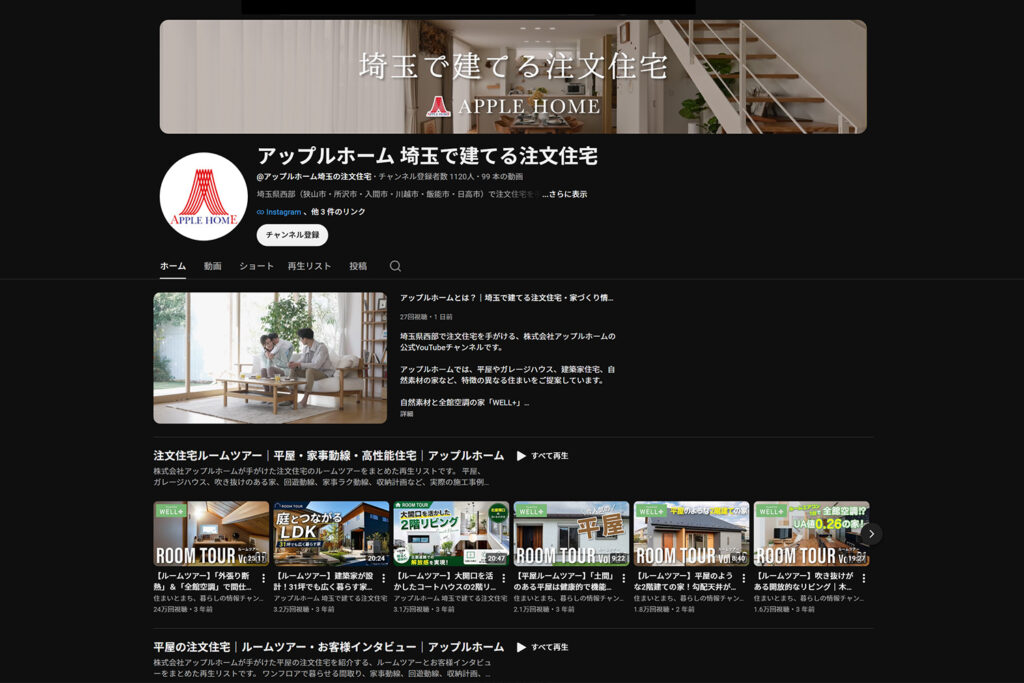Select the ホーム tab

click(x=173, y=266)
